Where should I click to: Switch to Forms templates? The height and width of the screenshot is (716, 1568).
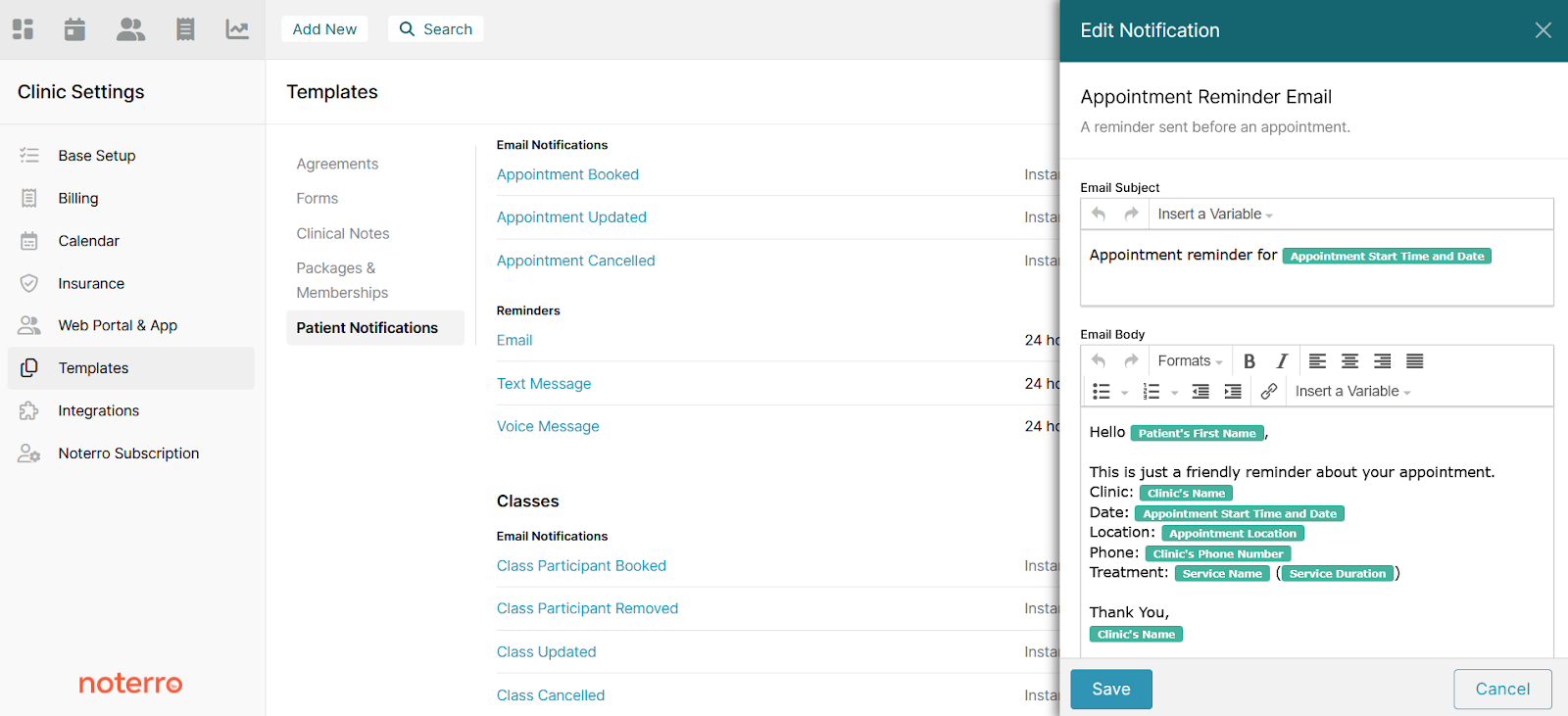click(x=318, y=198)
